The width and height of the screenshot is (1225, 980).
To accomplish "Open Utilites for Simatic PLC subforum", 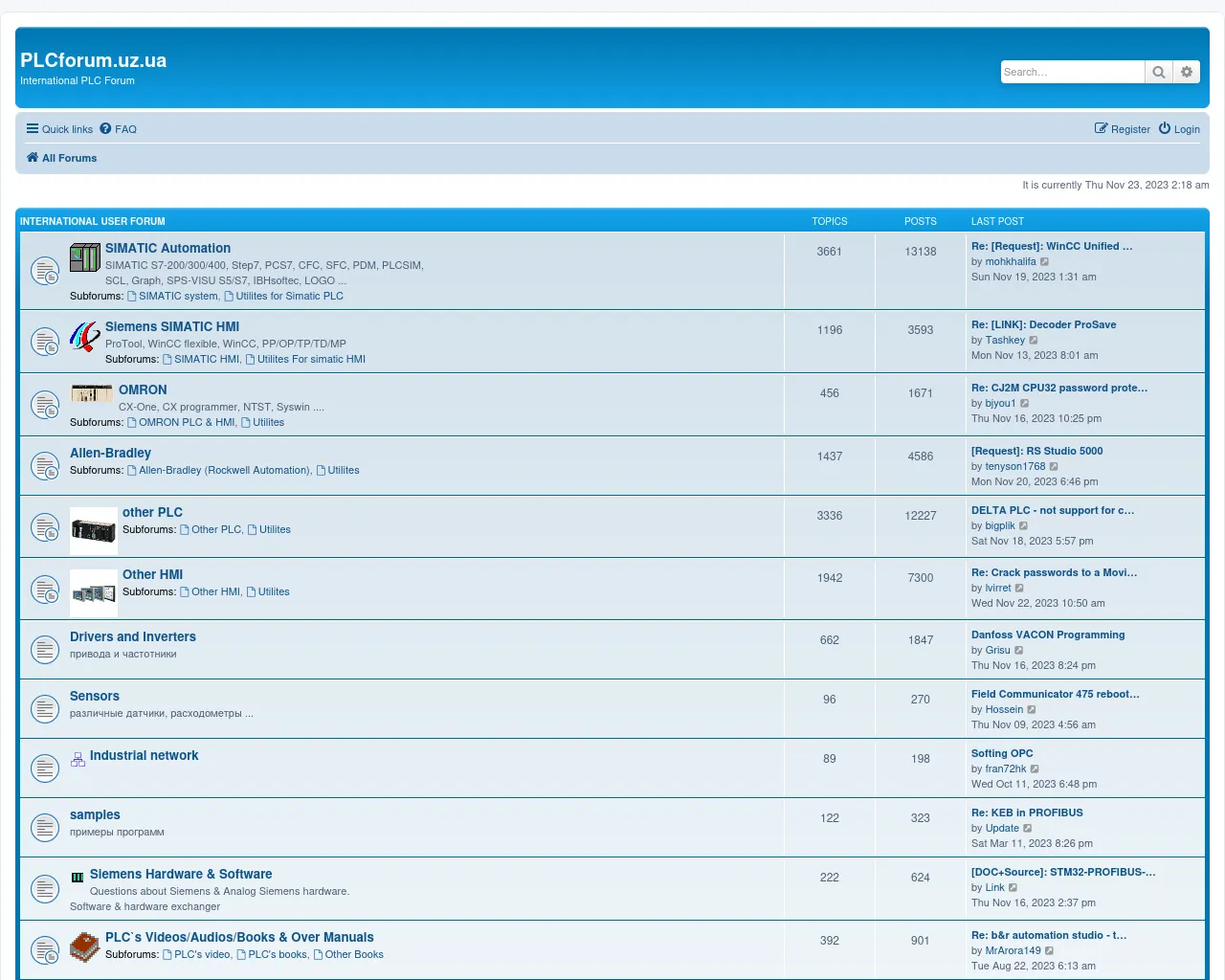I will [x=289, y=296].
